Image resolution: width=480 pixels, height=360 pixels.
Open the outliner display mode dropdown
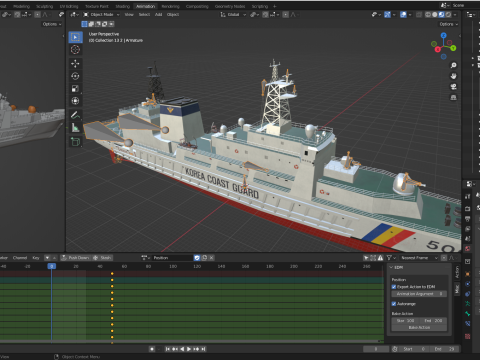[x=471, y=15]
